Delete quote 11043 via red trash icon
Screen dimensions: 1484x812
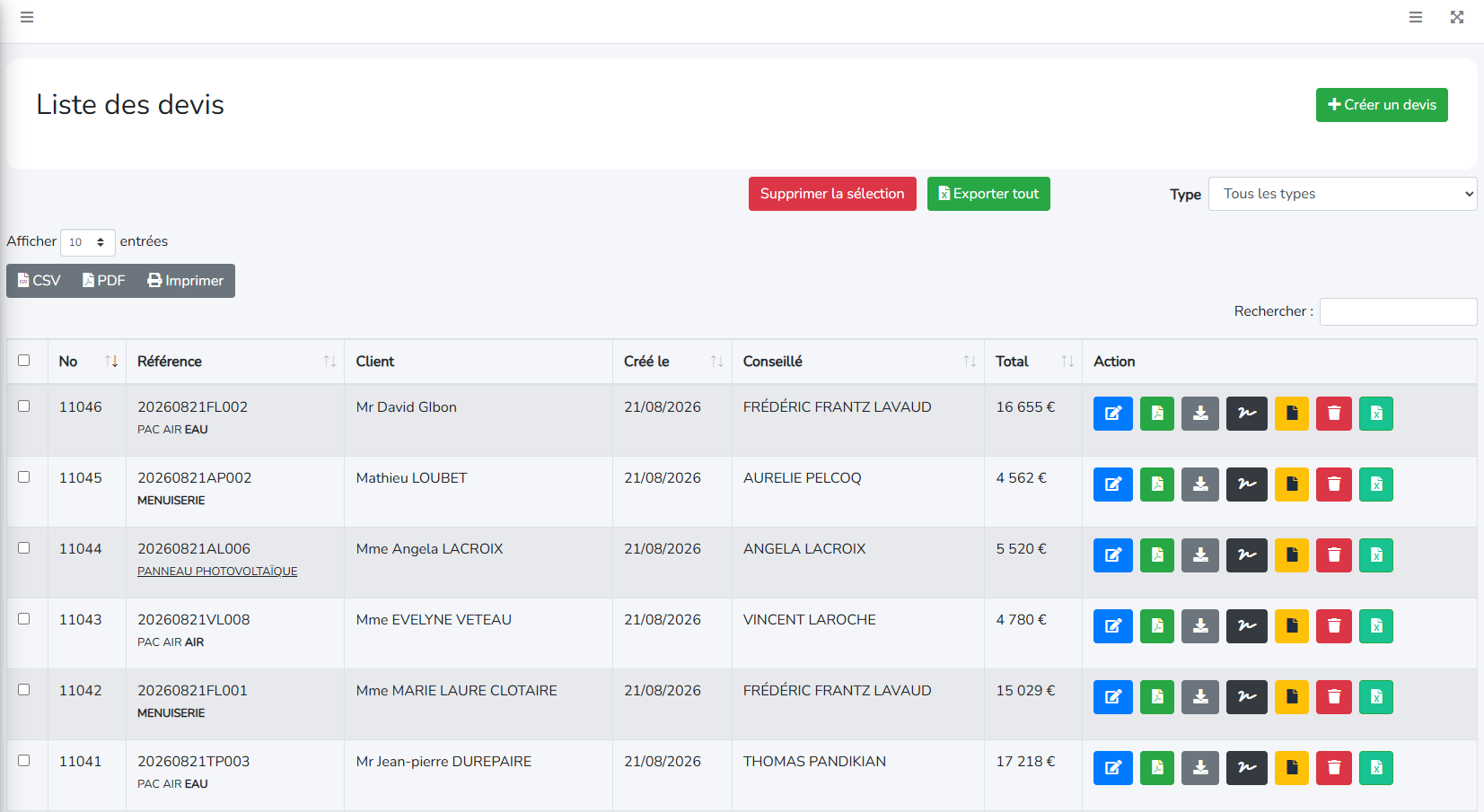pos(1334,626)
